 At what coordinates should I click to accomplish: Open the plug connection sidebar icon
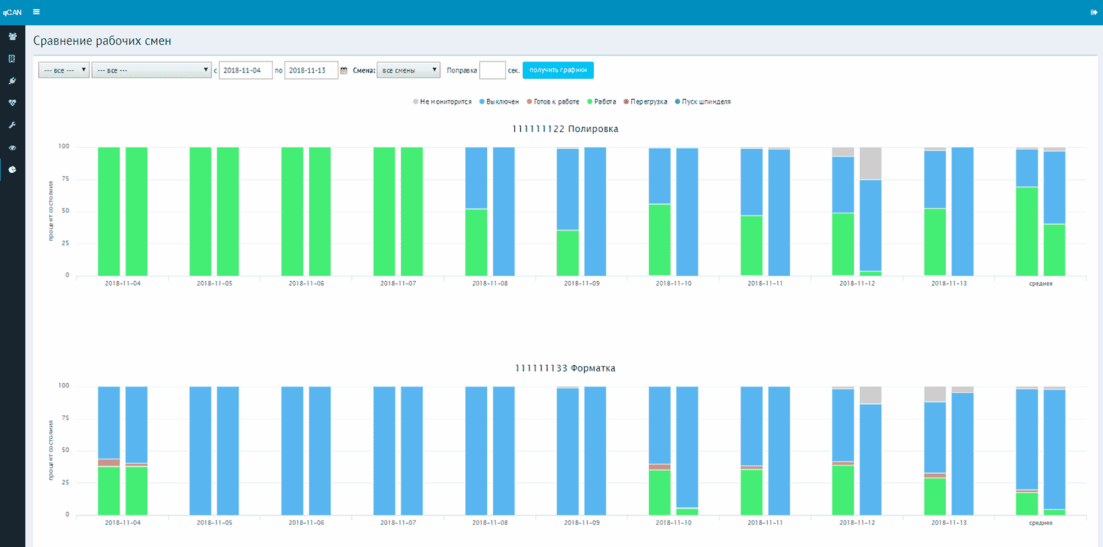[12, 81]
